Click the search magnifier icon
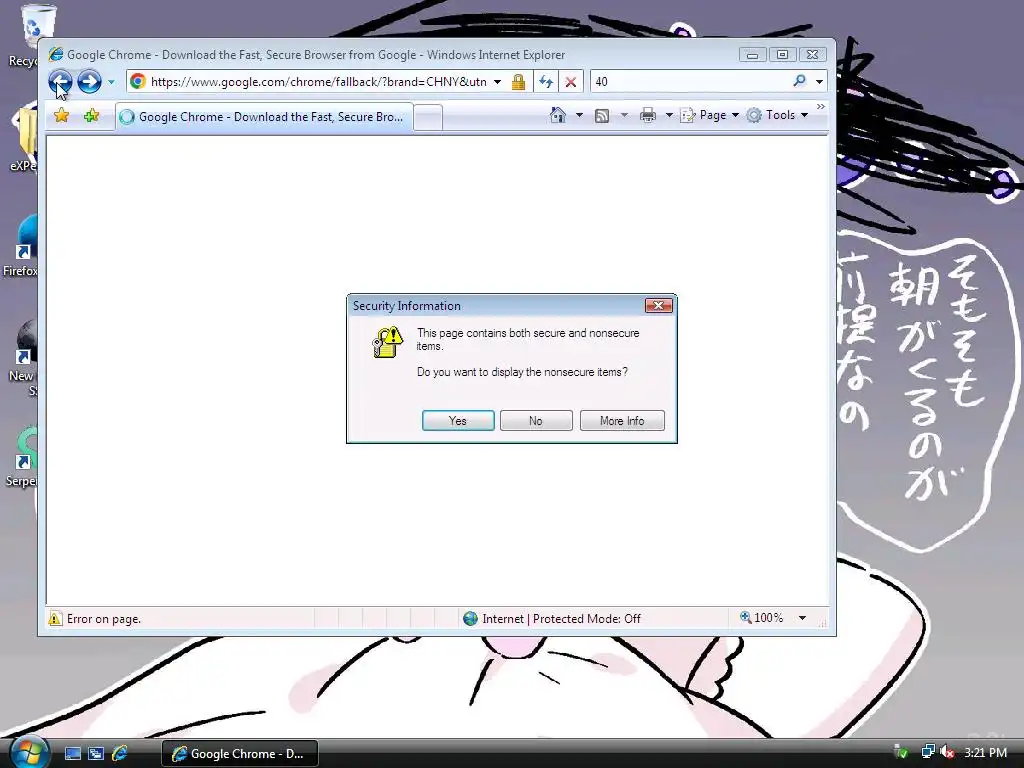 799,81
